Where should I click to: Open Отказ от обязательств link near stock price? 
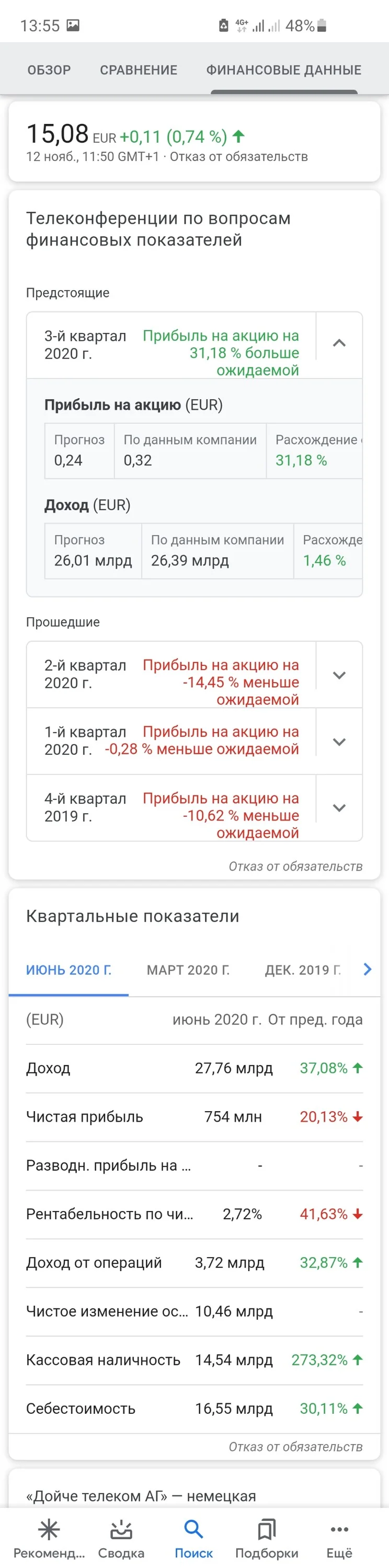click(x=238, y=157)
